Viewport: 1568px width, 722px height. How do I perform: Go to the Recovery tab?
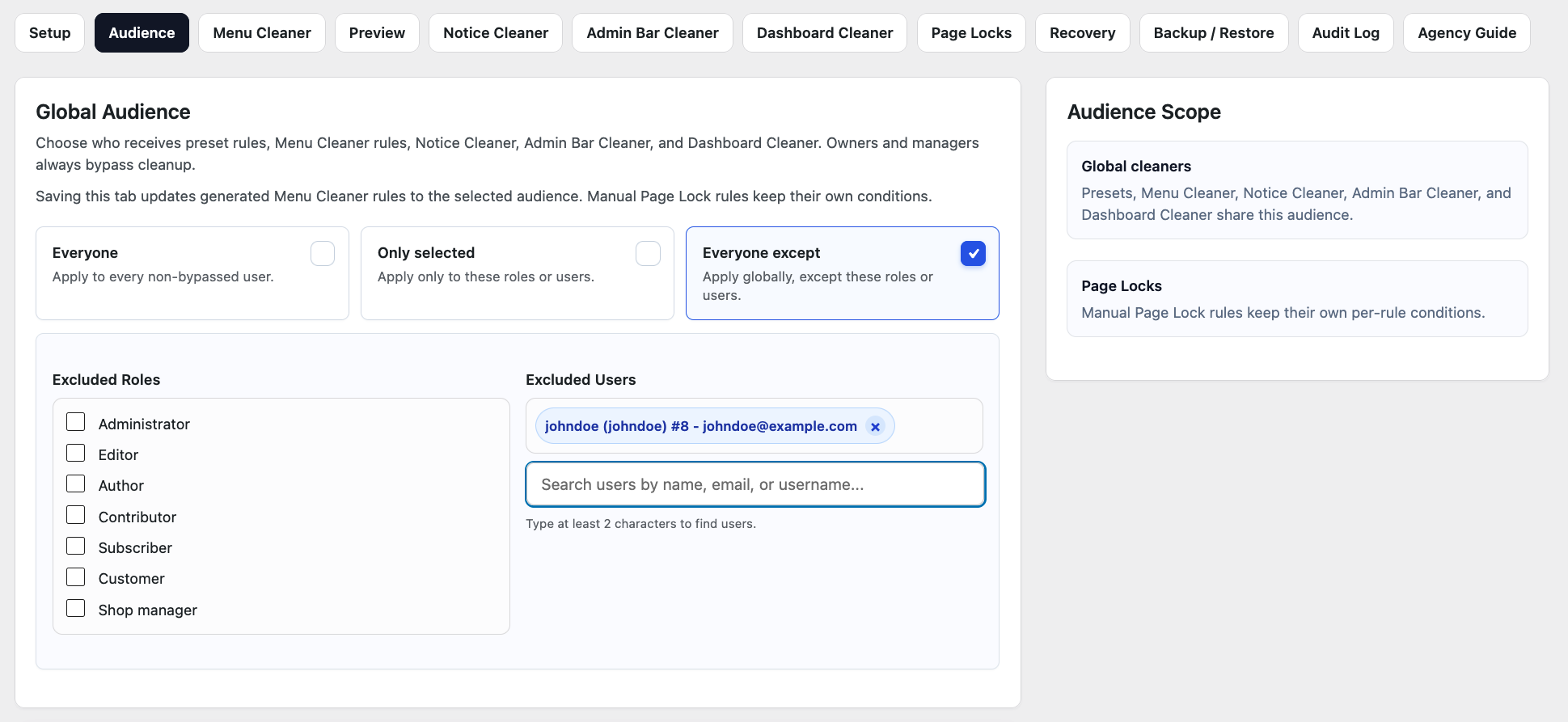[1083, 33]
